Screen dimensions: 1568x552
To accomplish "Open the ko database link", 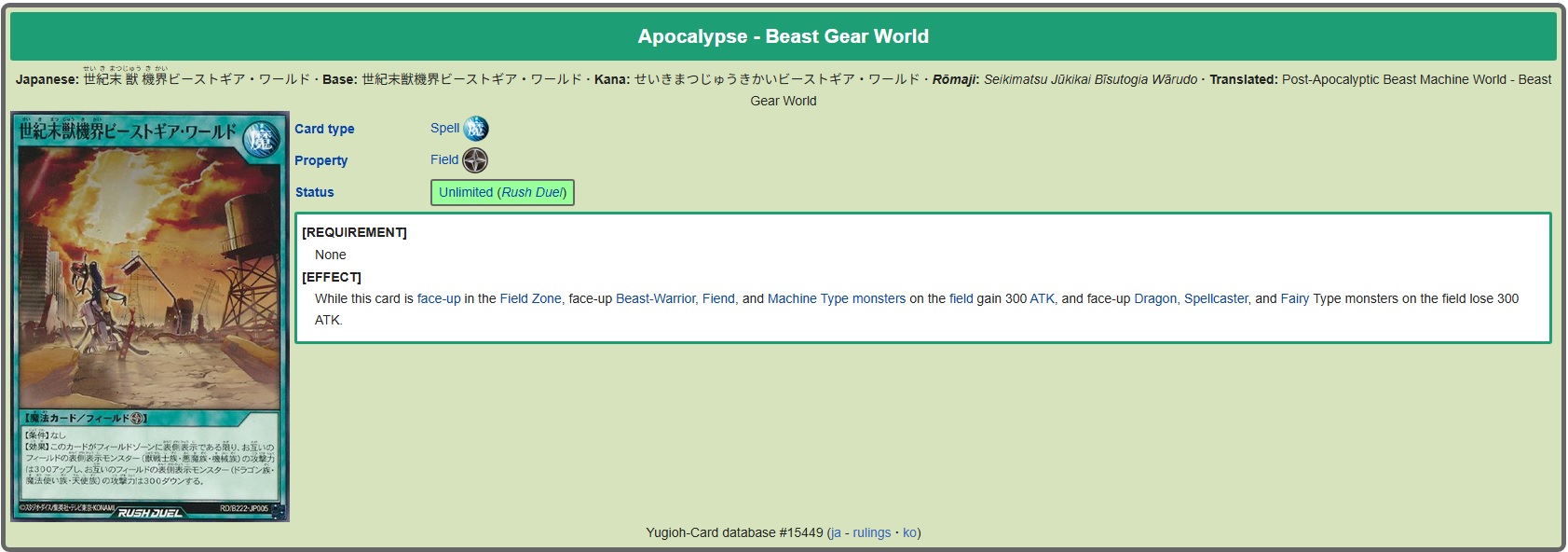I will tap(909, 532).
